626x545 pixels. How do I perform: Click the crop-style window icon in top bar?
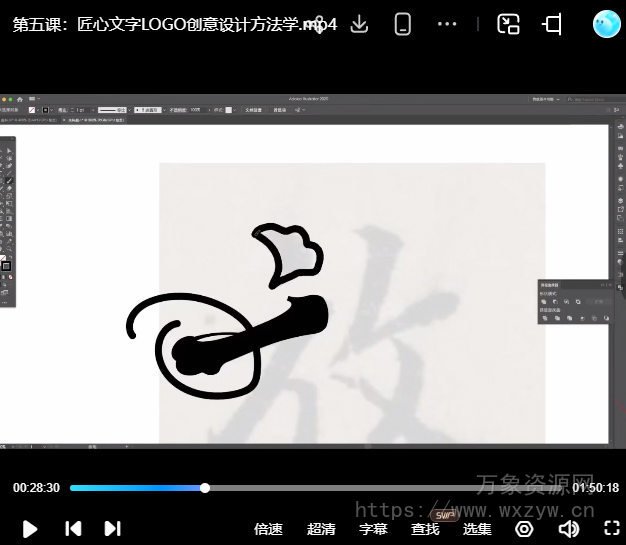552,25
